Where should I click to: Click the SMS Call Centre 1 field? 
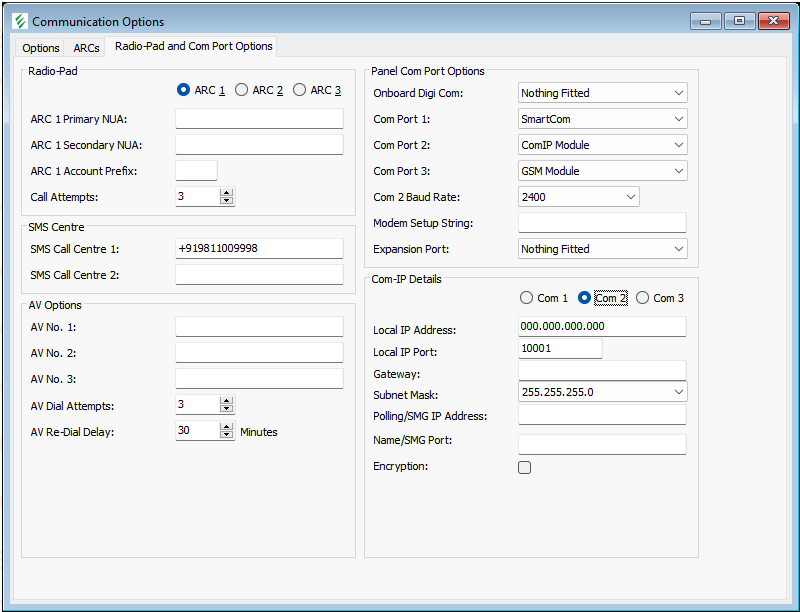click(259, 248)
